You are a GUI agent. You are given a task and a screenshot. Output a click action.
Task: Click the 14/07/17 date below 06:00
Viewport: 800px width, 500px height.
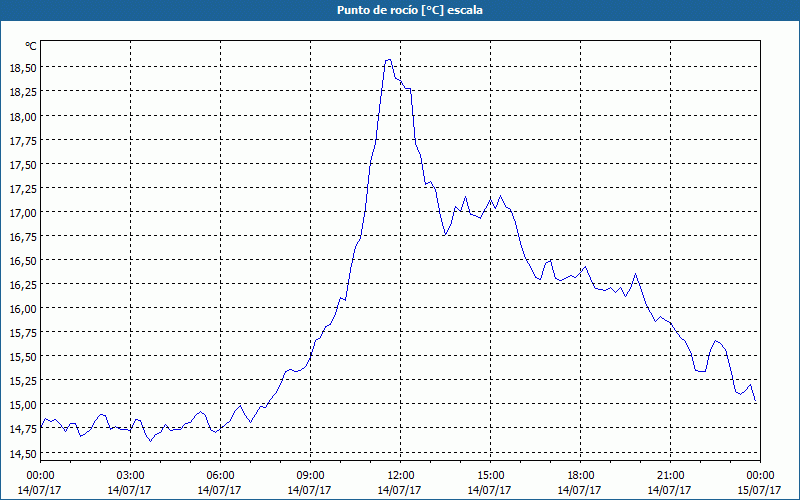220,490
